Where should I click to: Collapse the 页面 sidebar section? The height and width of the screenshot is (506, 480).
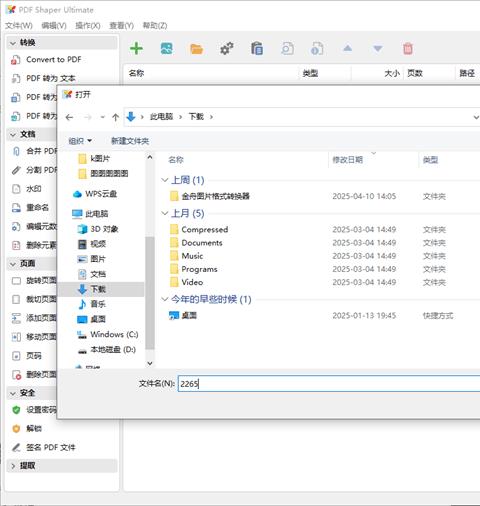pos(13,264)
